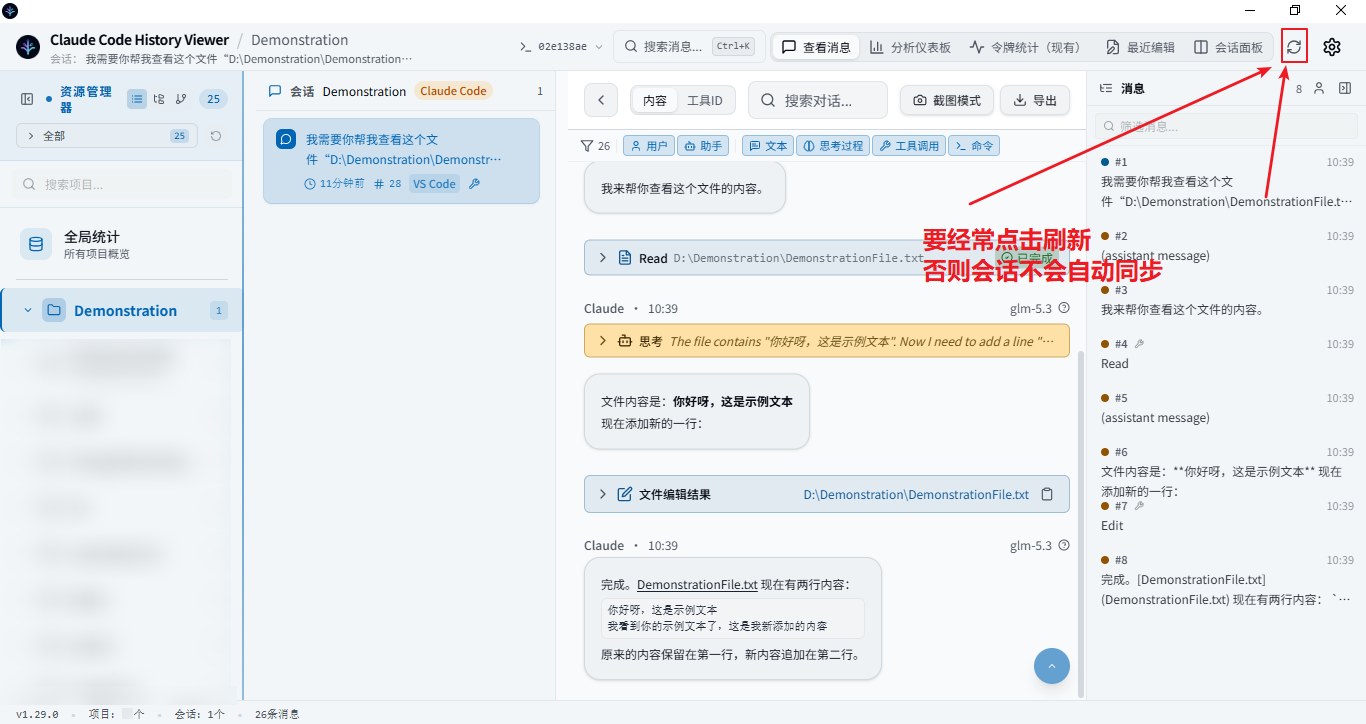
Task: Click the VS Code tag on session card
Action: pos(434,184)
